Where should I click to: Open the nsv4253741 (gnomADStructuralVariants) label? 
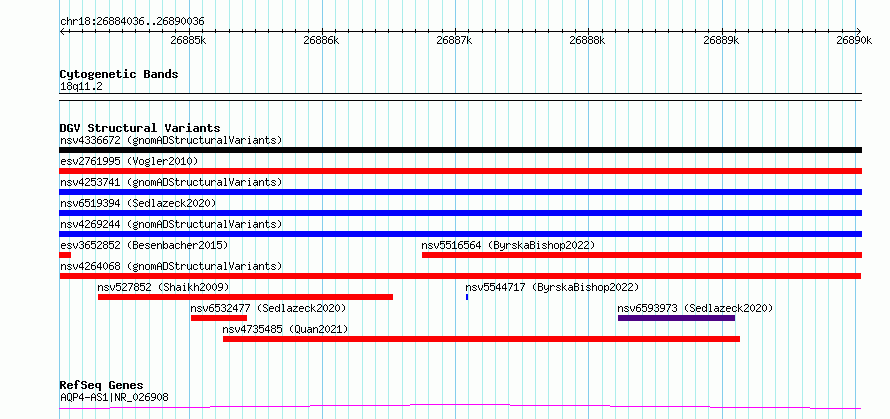click(171, 182)
